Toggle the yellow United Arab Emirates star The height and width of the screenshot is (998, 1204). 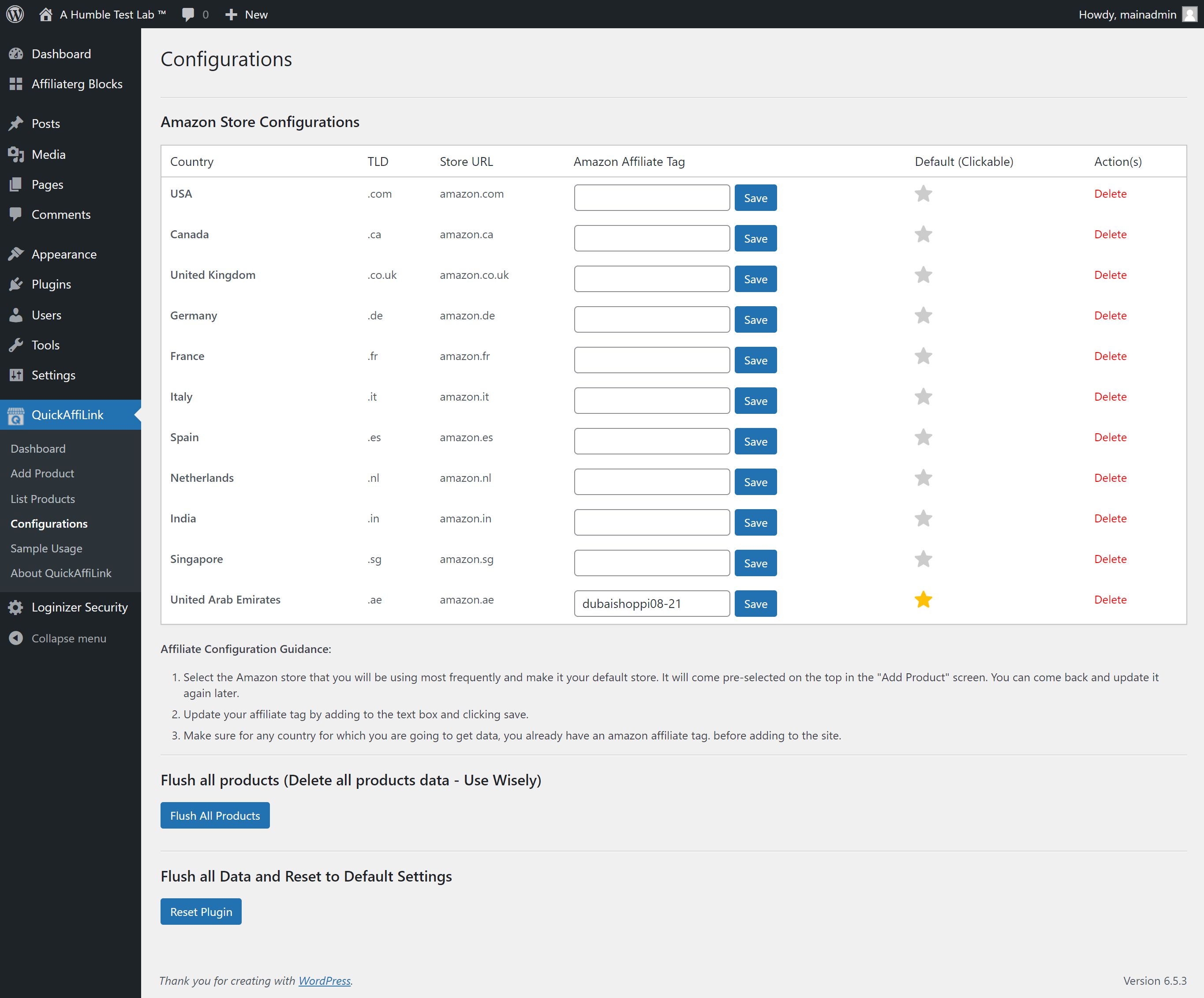(x=923, y=600)
